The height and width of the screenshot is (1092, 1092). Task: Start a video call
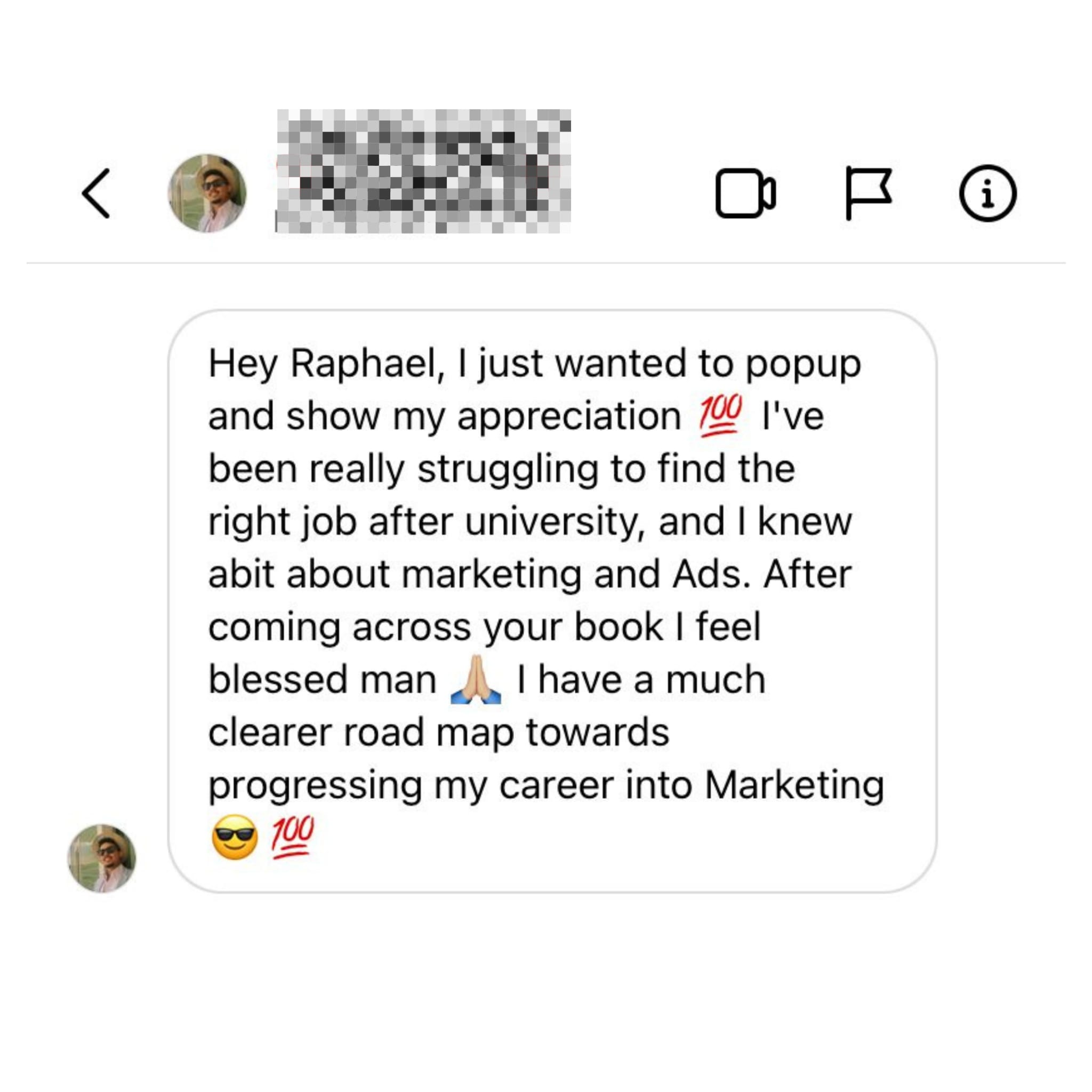point(745,194)
